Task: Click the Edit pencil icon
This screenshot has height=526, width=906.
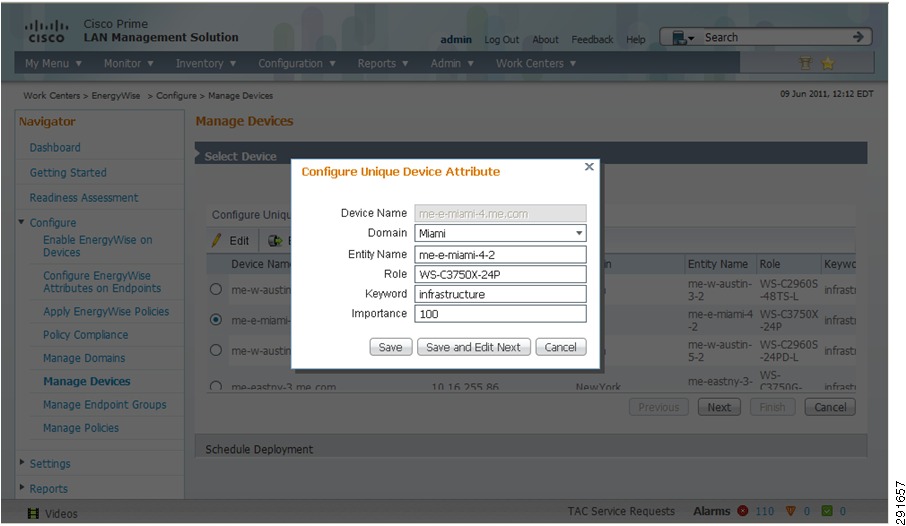Action: (217, 240)
